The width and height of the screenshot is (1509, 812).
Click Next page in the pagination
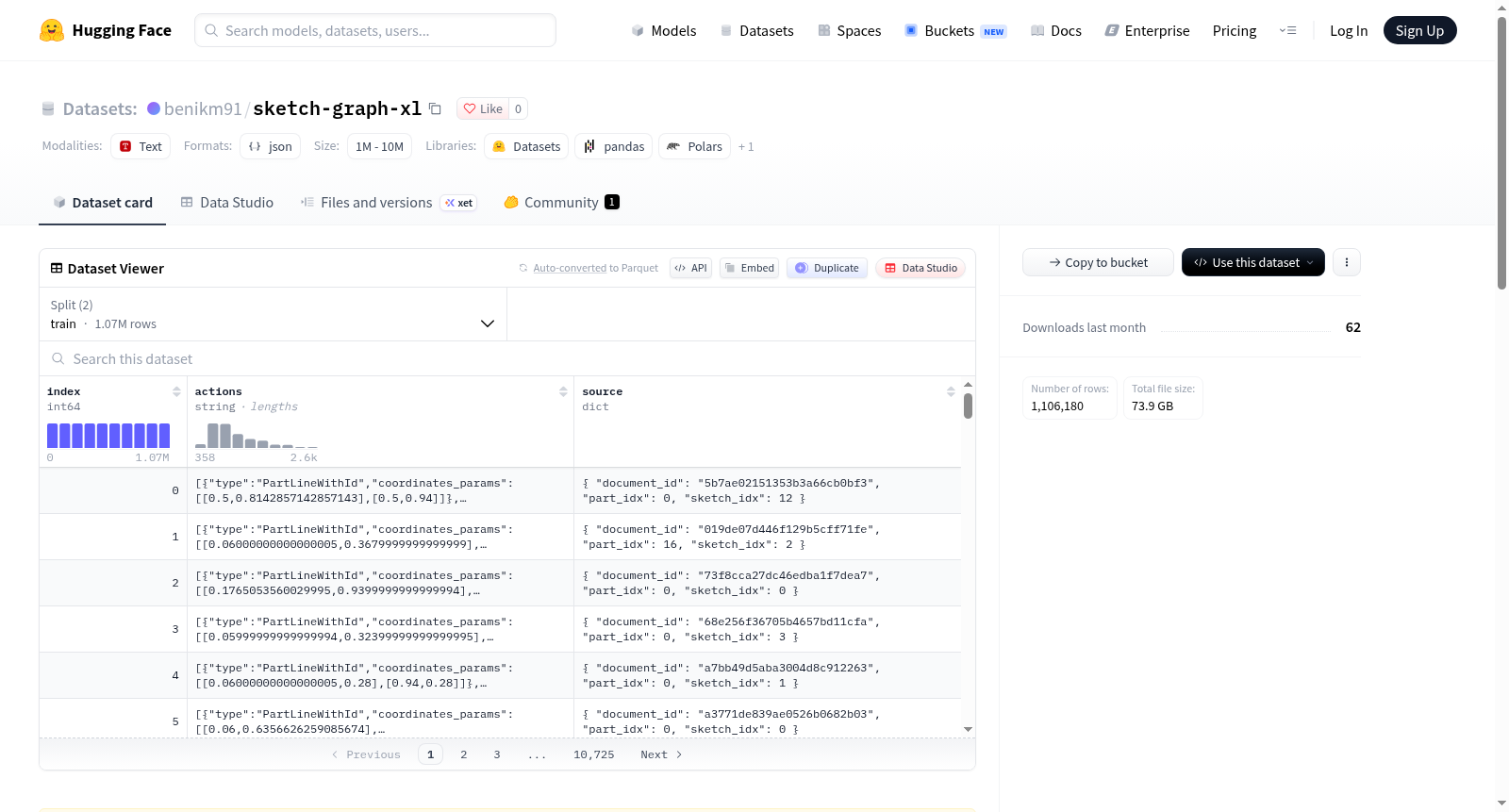[661, 754]
